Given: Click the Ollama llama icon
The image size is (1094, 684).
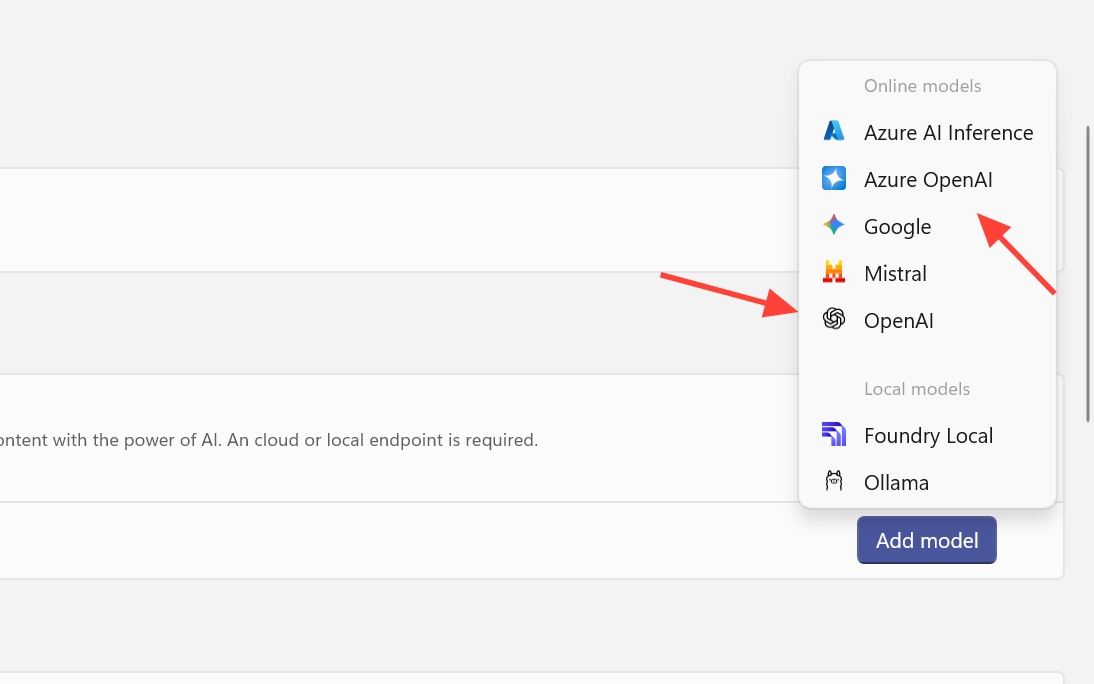Looking at the screenshot, I should (x=834, y=481).
